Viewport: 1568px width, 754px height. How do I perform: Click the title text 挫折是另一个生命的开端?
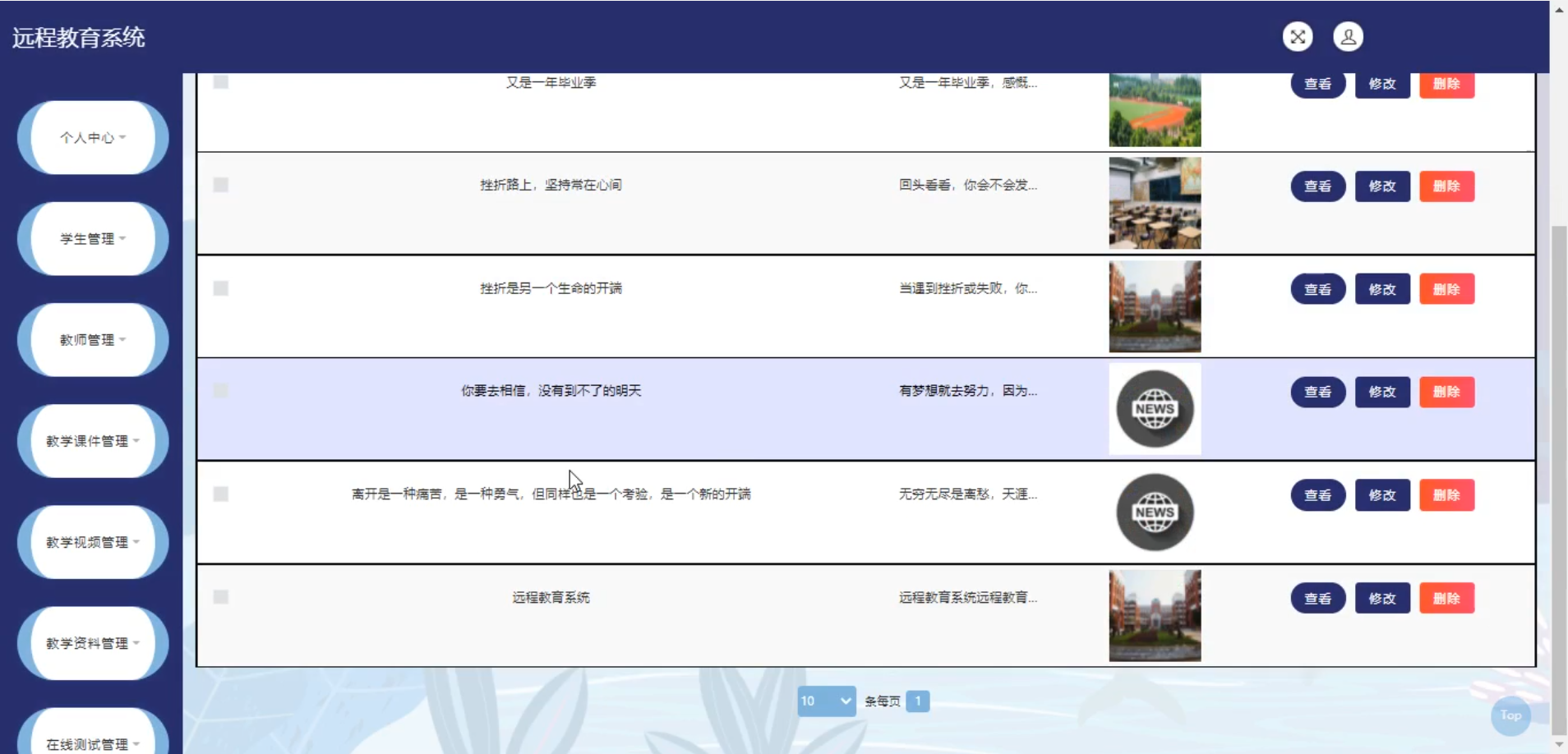pyautogui.click(x=551, y=288)
